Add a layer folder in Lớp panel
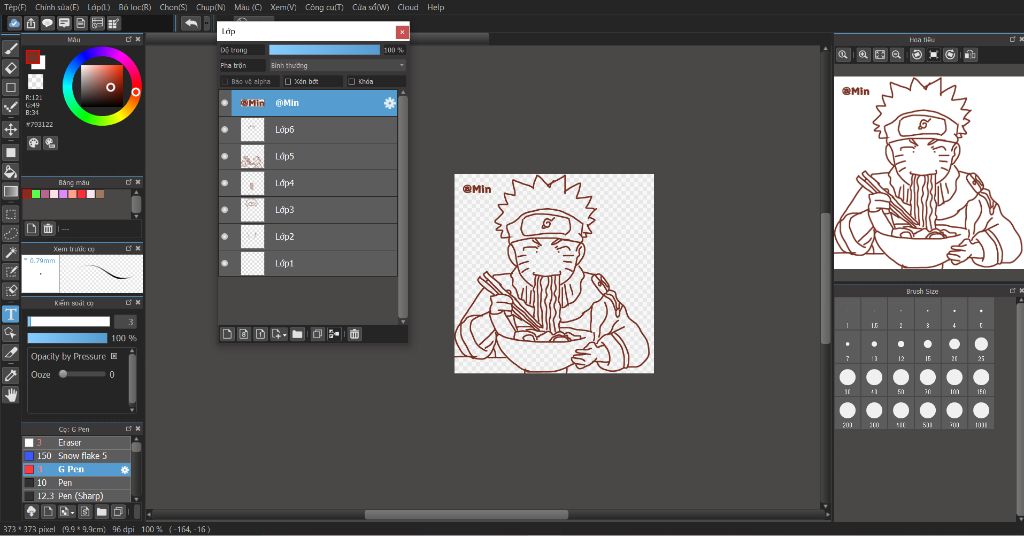The image size is (1024, 536). 297,334
